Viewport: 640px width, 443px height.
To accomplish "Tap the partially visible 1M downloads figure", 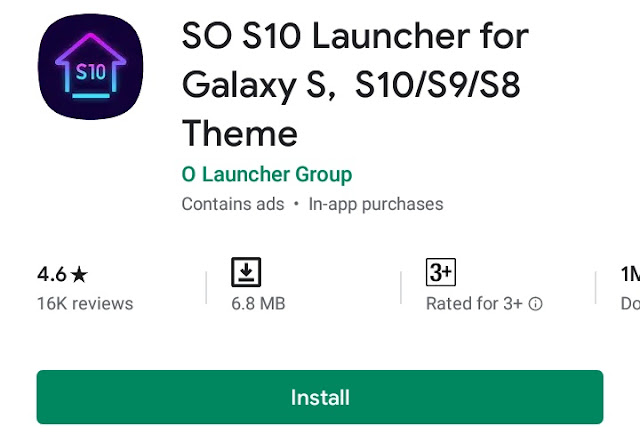I will click(630, 274).
